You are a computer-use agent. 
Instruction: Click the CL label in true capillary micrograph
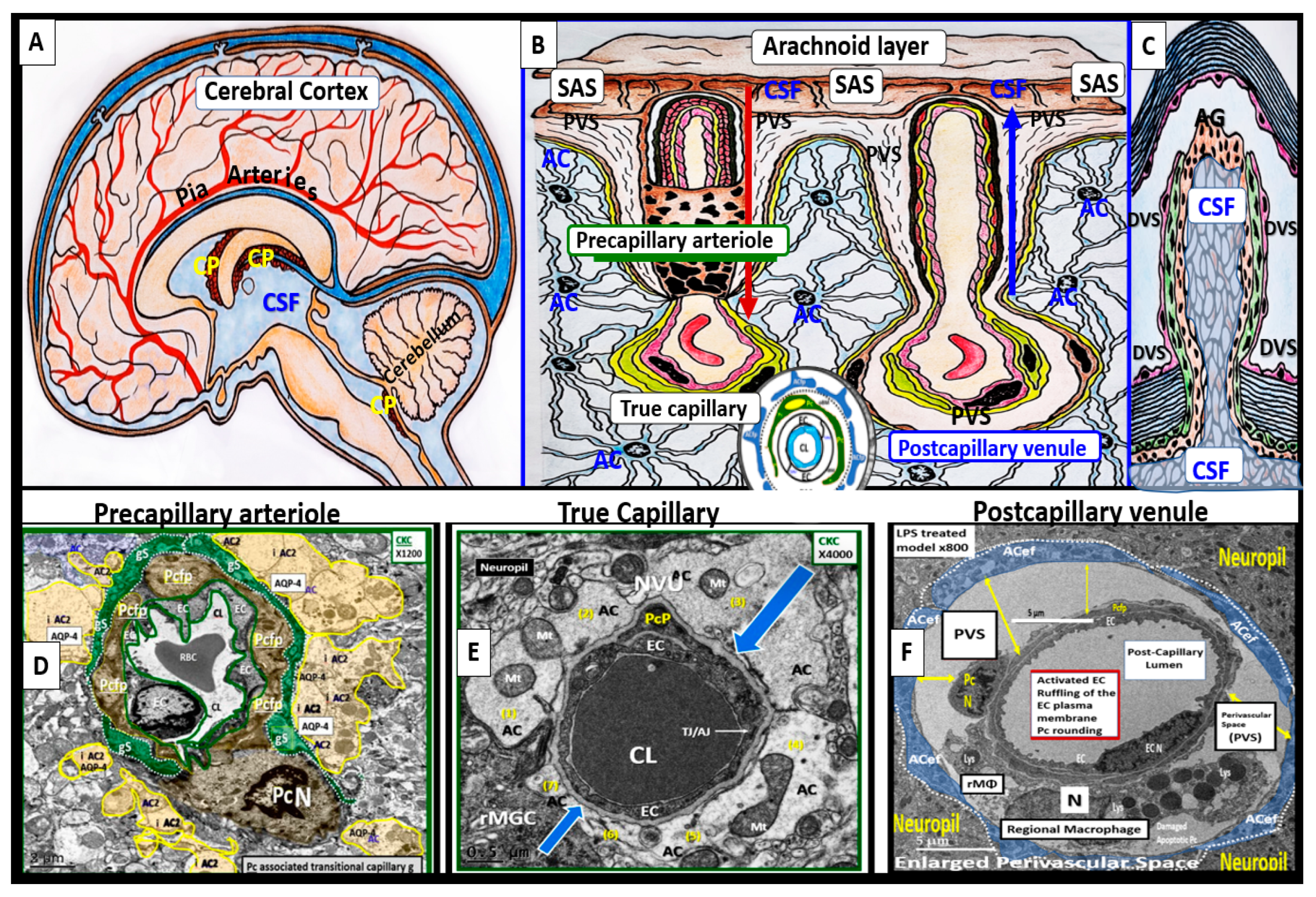(643, 755)
